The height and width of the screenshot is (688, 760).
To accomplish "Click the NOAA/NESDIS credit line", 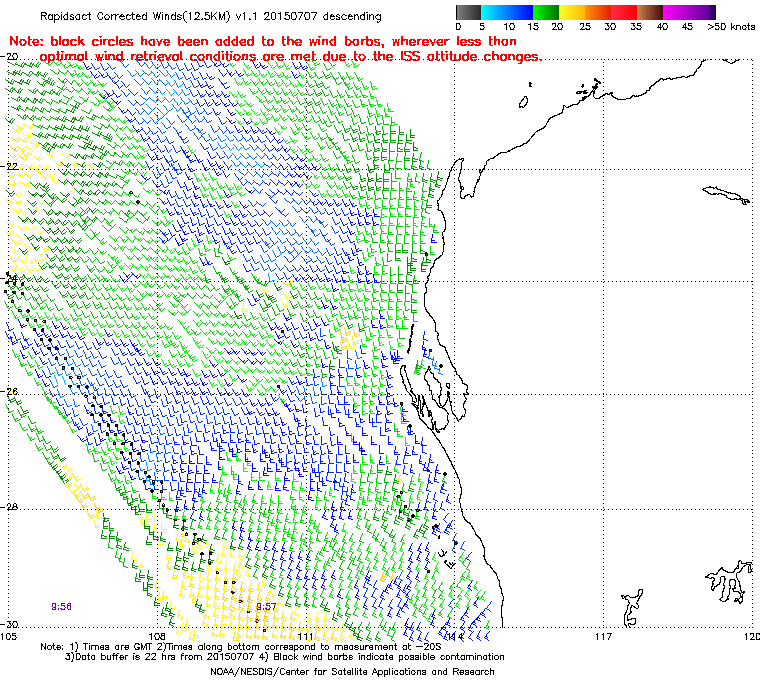I will coord(352,672).
